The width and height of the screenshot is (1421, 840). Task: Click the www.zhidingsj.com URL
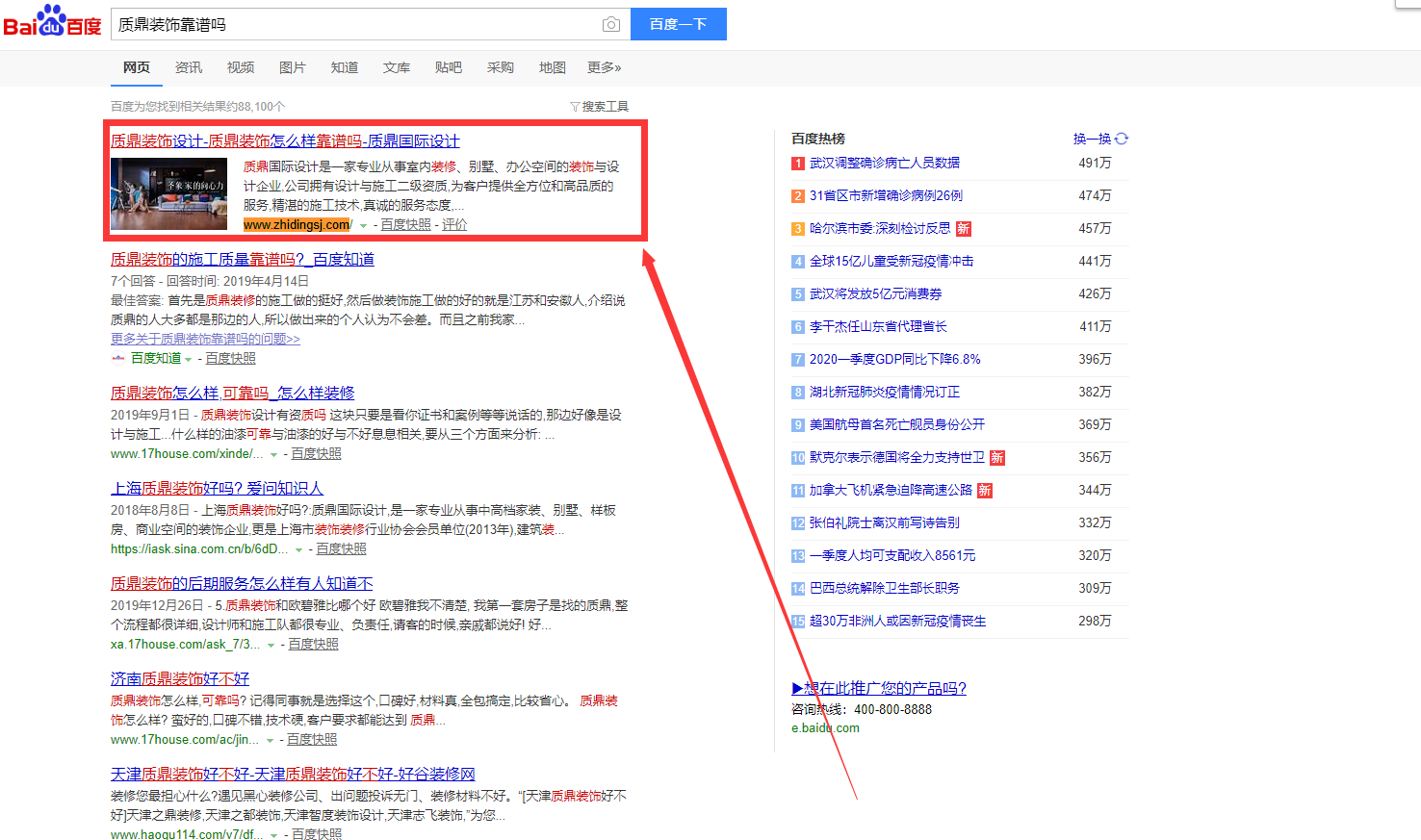click(x=298, y=225)
